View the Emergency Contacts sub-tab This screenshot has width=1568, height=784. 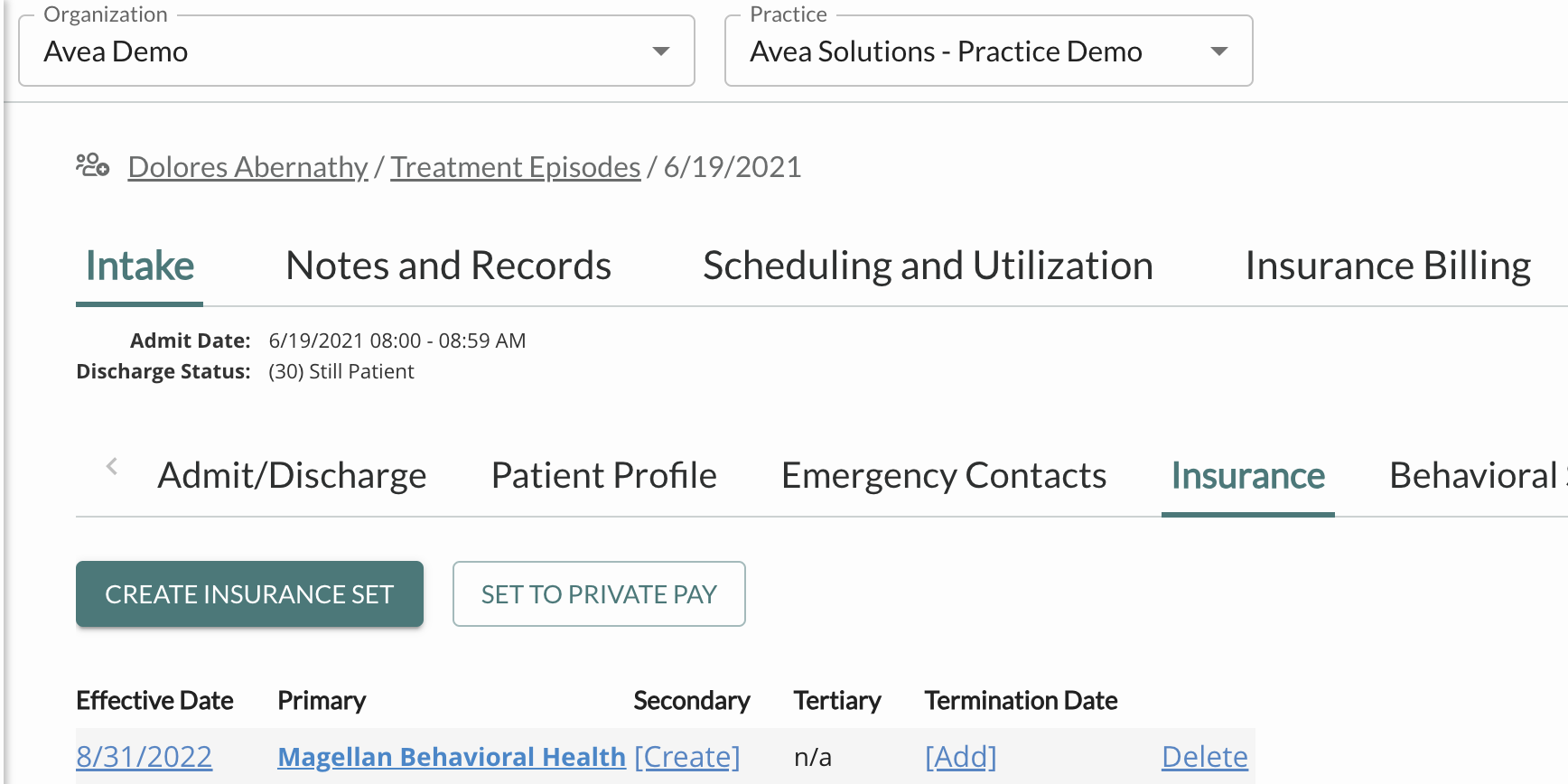944,476
